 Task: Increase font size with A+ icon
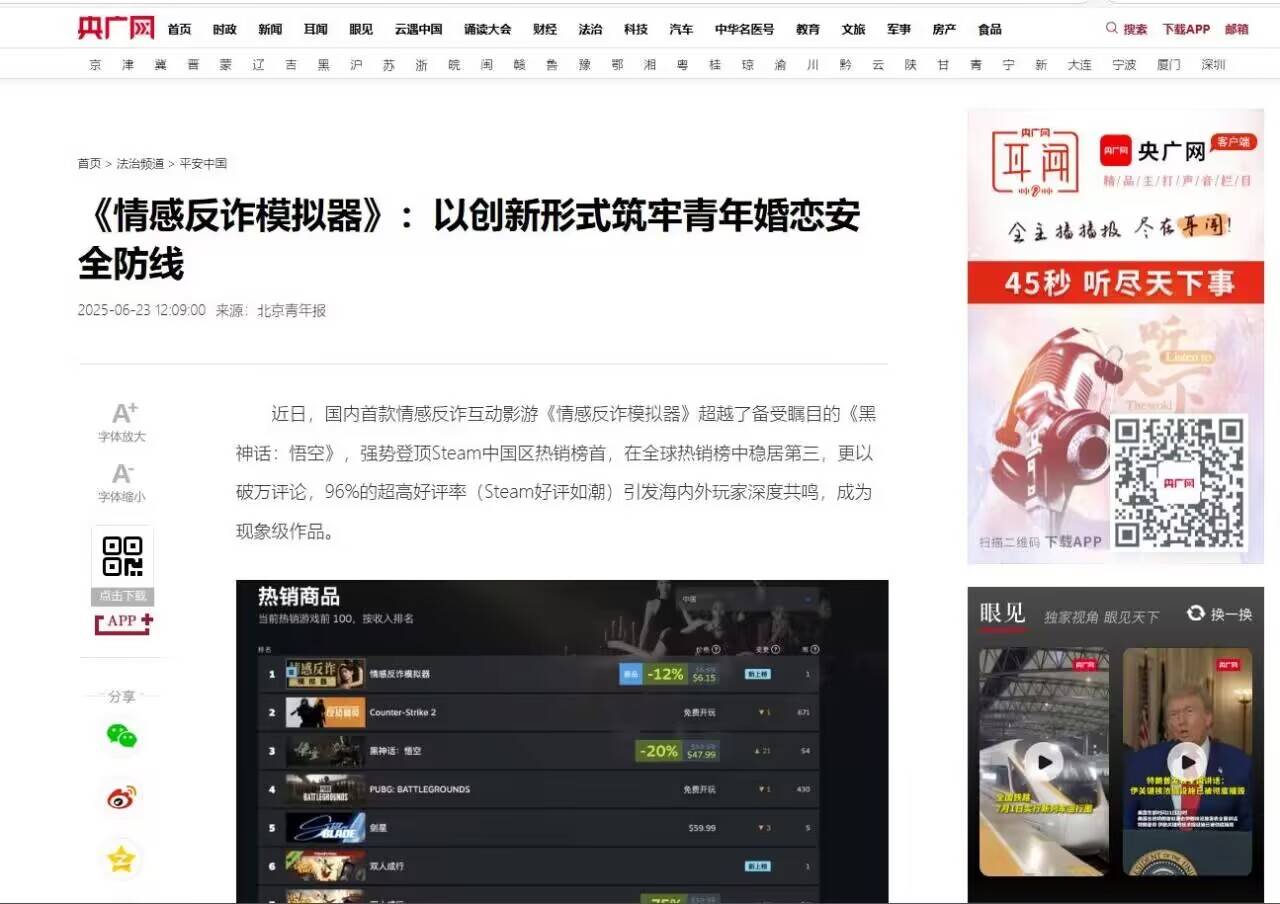click(x=124, y=413)
